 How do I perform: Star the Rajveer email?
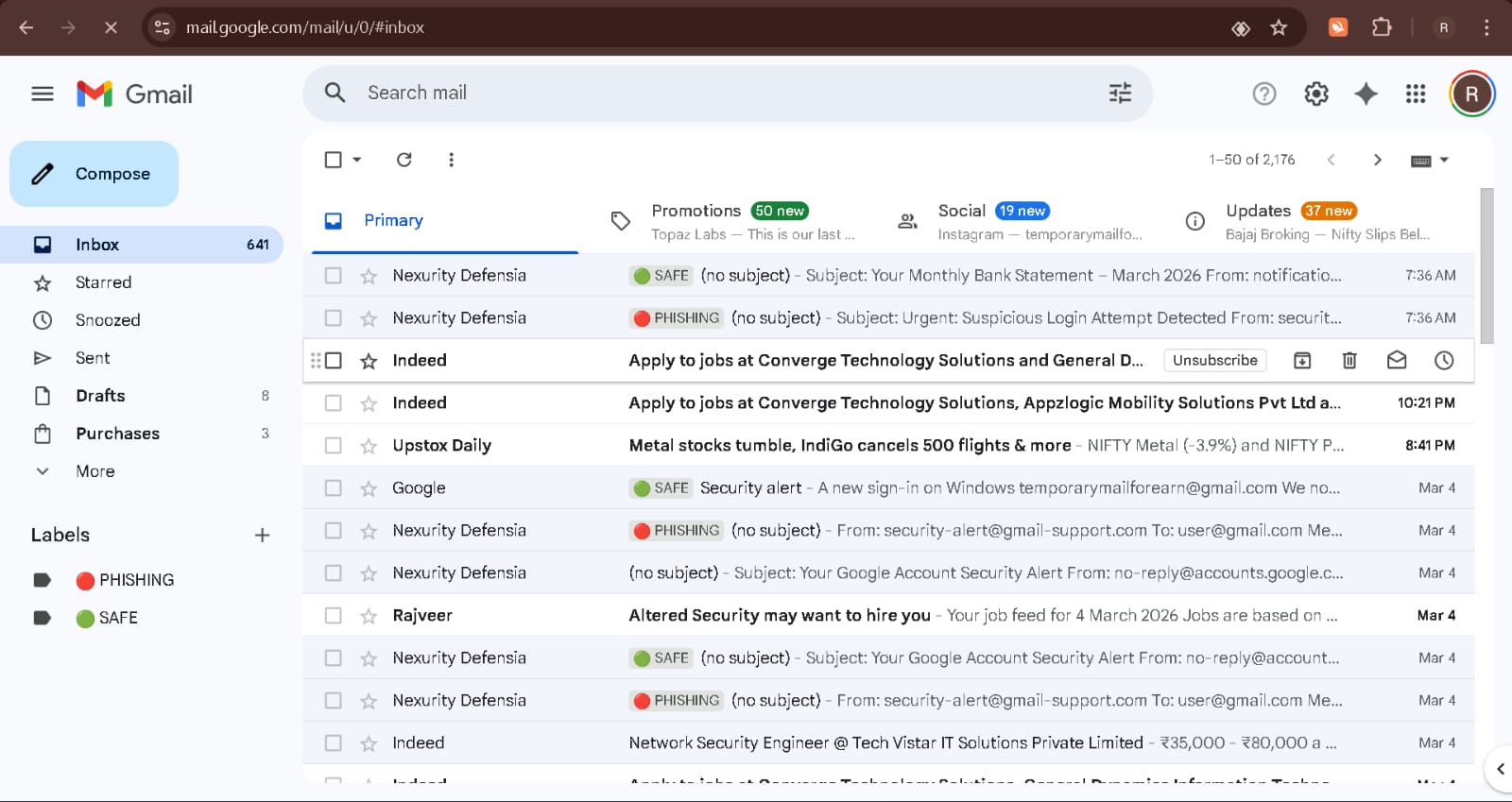(369, 616)
